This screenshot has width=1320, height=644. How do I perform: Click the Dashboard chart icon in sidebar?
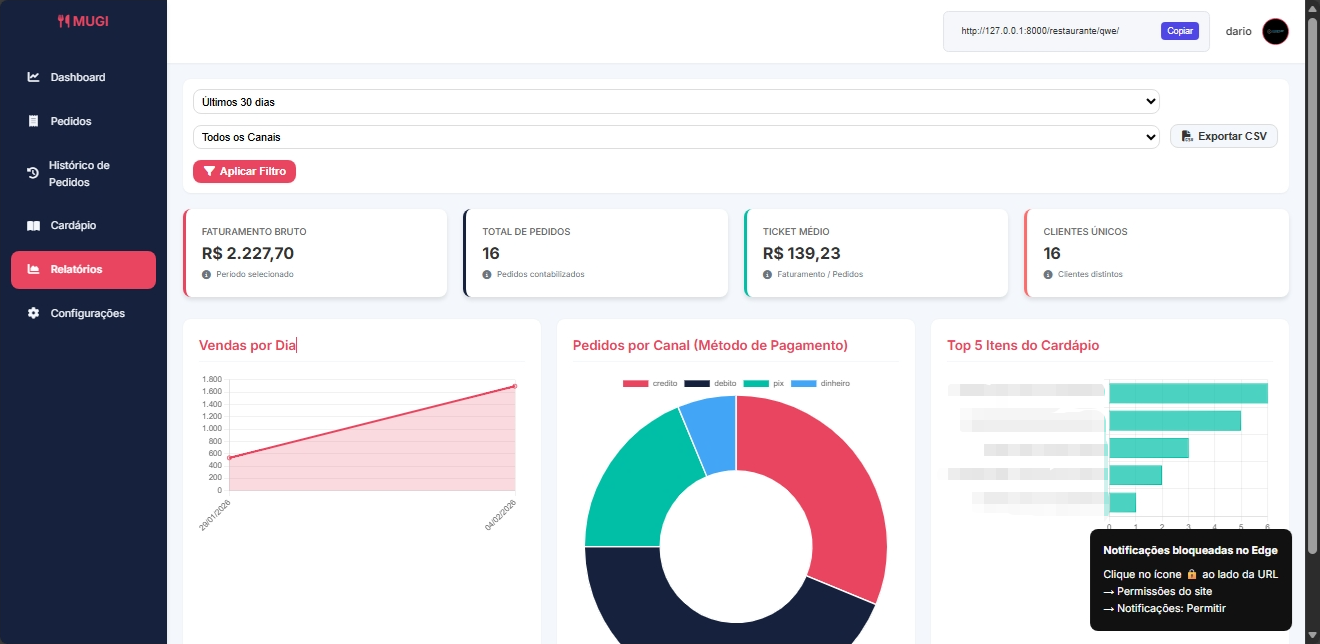(x=33, y=77)
